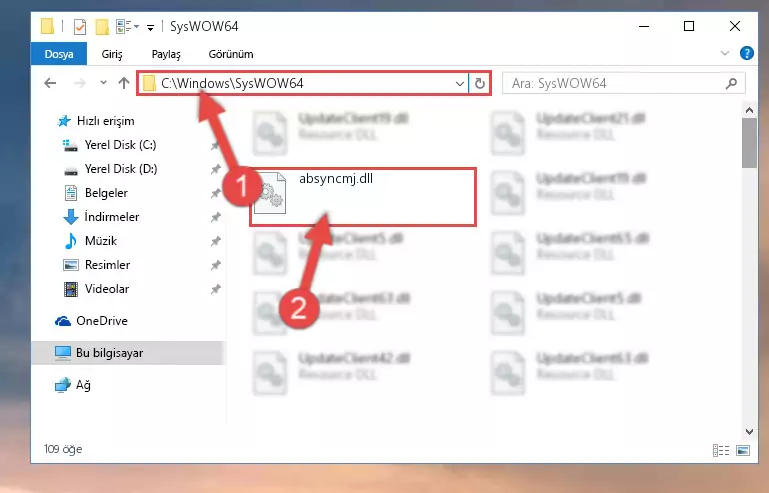Click the İndirmeler download arrow icon

(71, 217)
